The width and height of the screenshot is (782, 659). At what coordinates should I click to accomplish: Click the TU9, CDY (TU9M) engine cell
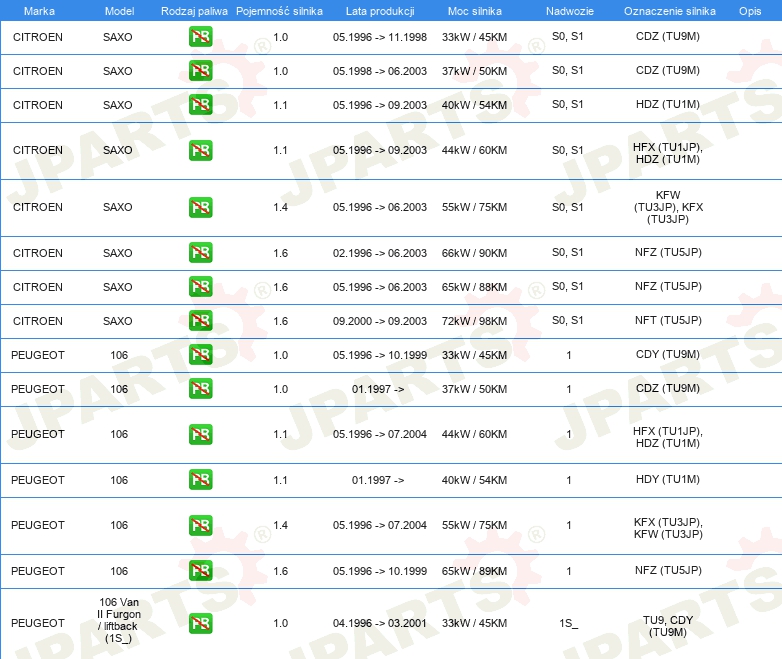click(668, 626)
